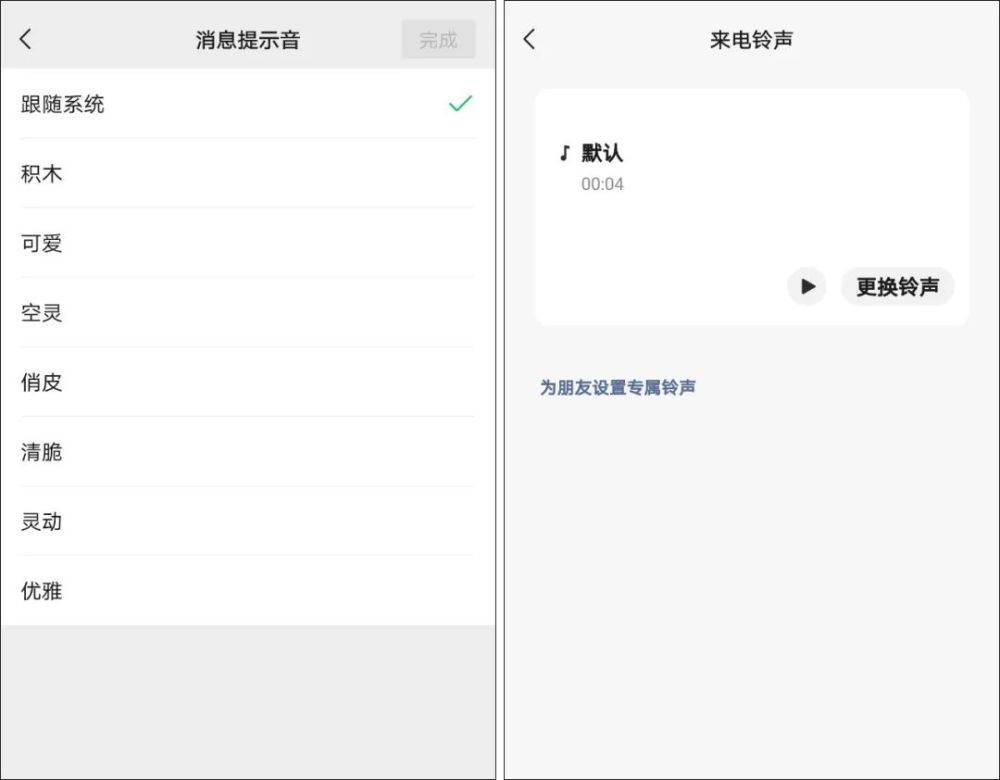Click the 00:04 ringtone duration

[602, 184]
